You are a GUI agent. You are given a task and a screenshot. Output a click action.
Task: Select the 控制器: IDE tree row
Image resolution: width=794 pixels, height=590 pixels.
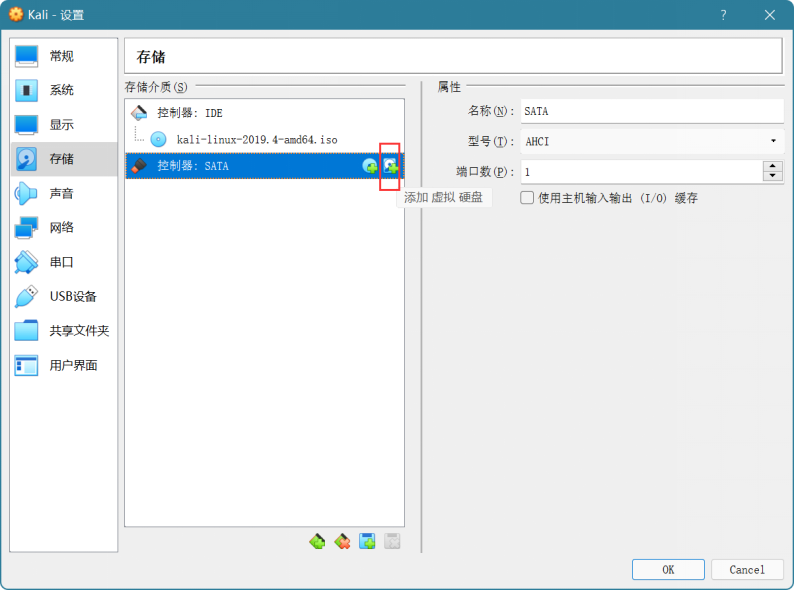(264, 113)
